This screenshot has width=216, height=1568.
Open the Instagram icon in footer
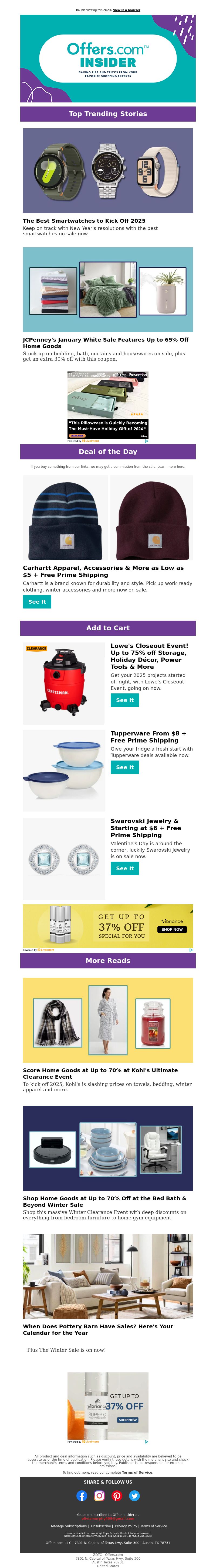pos(99,1495)
